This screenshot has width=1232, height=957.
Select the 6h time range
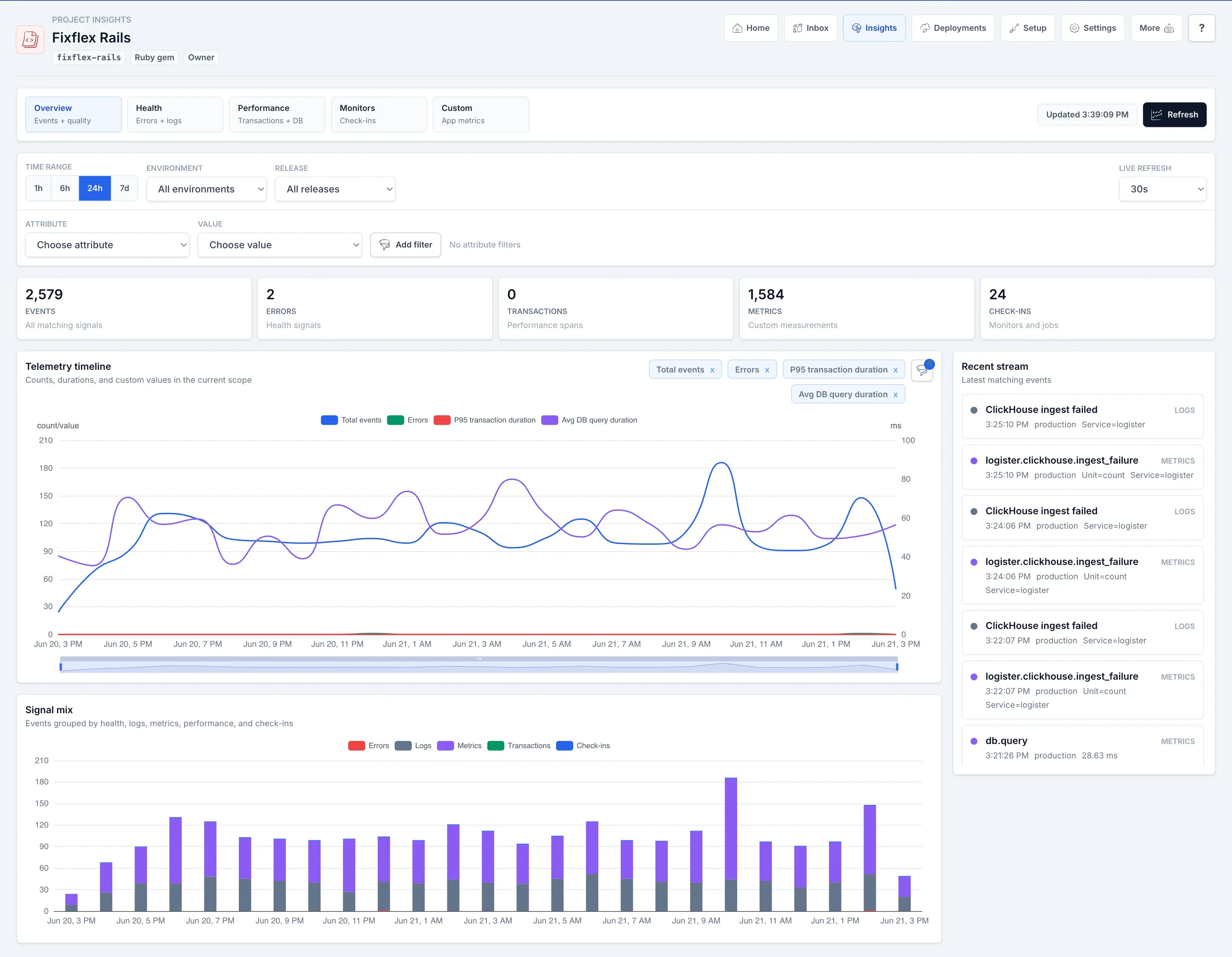pyautogui.click(x=65, y=188)
